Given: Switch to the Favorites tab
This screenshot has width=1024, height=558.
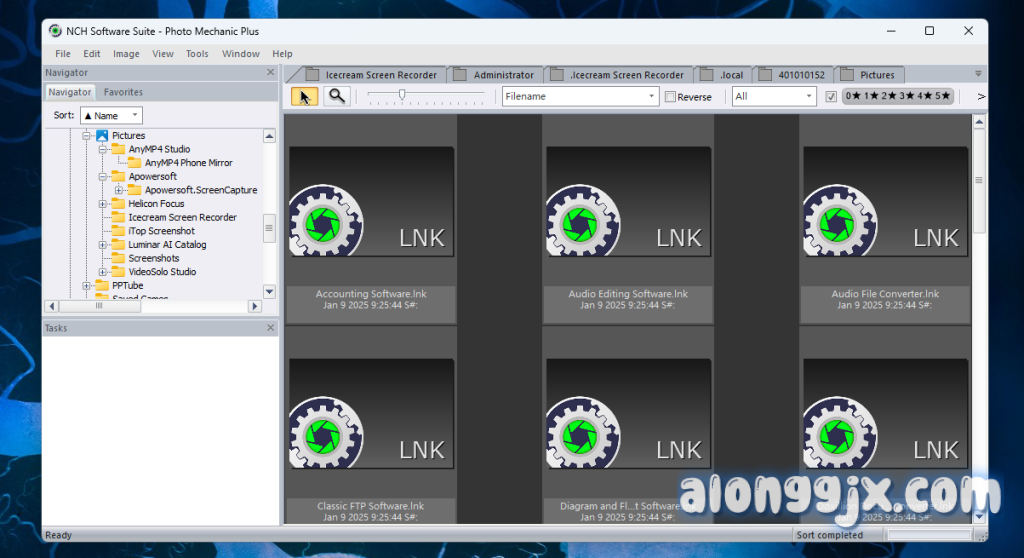Looking at the screenshot, I should (123, 92).
